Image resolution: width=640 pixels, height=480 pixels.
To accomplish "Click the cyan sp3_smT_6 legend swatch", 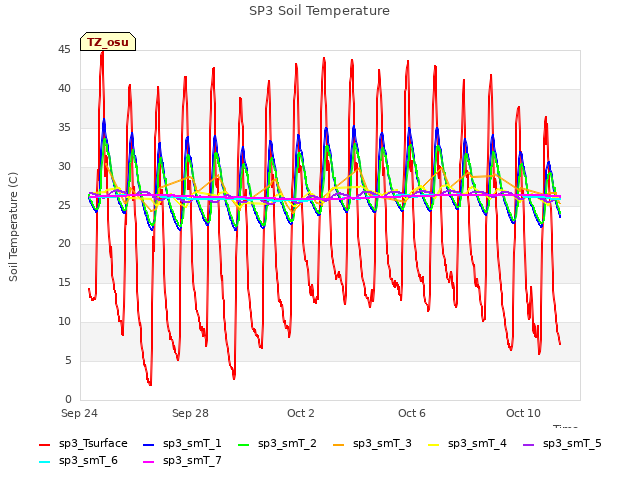I will [44, 462].
